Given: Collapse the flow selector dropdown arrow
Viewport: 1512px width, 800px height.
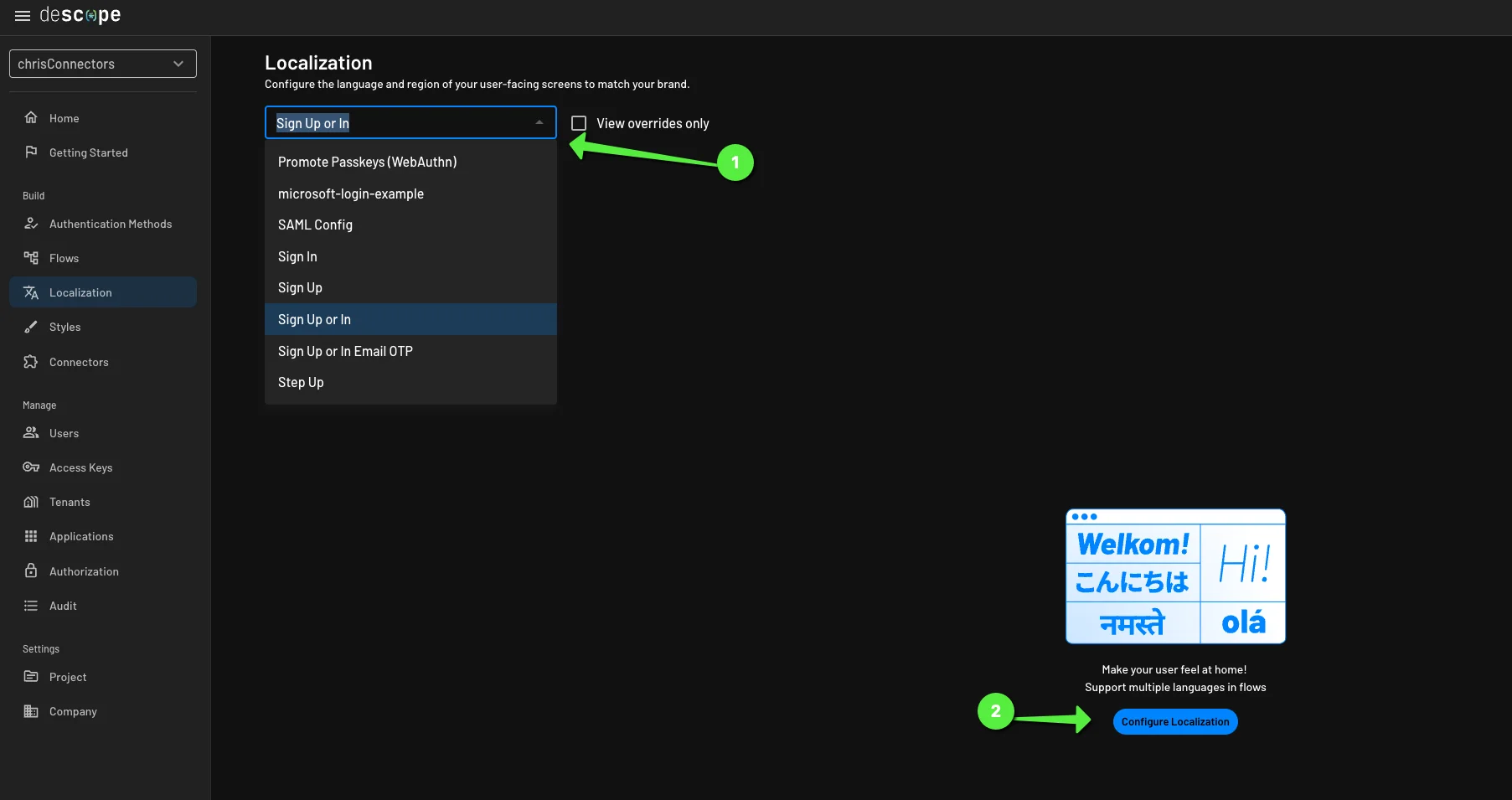Looking at the screenshot, I should (x=539, y=123).
